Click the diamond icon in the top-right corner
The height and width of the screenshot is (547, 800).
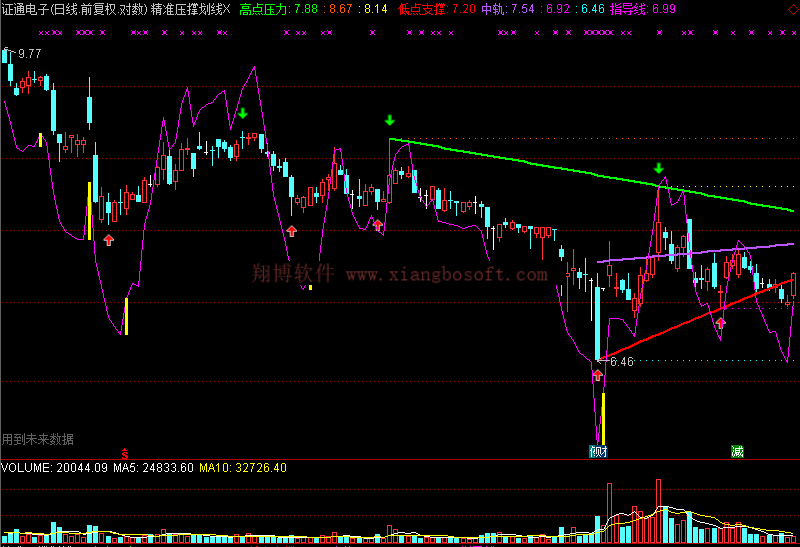pyautogui.click(x=791, y=9)
